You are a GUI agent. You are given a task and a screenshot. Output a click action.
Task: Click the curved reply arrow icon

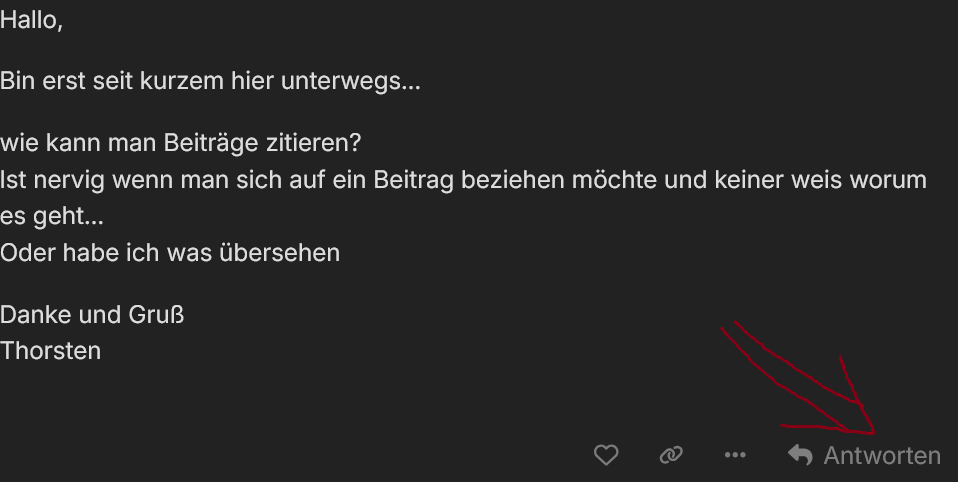click(x=800, y=455)
